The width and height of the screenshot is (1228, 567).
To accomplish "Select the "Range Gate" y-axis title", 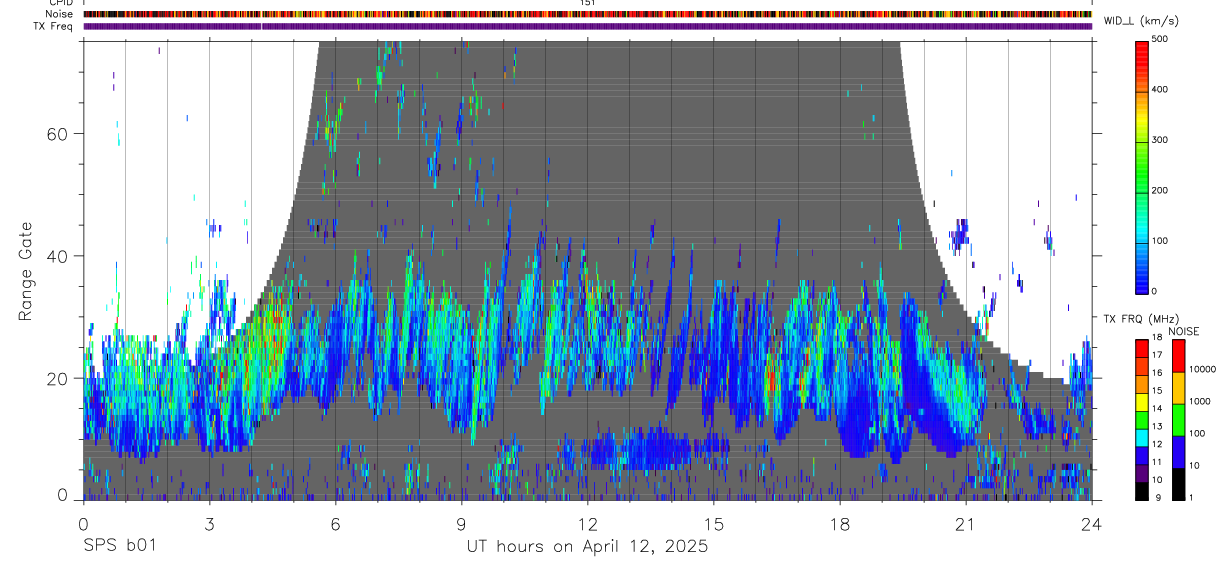I will point(26,271).
